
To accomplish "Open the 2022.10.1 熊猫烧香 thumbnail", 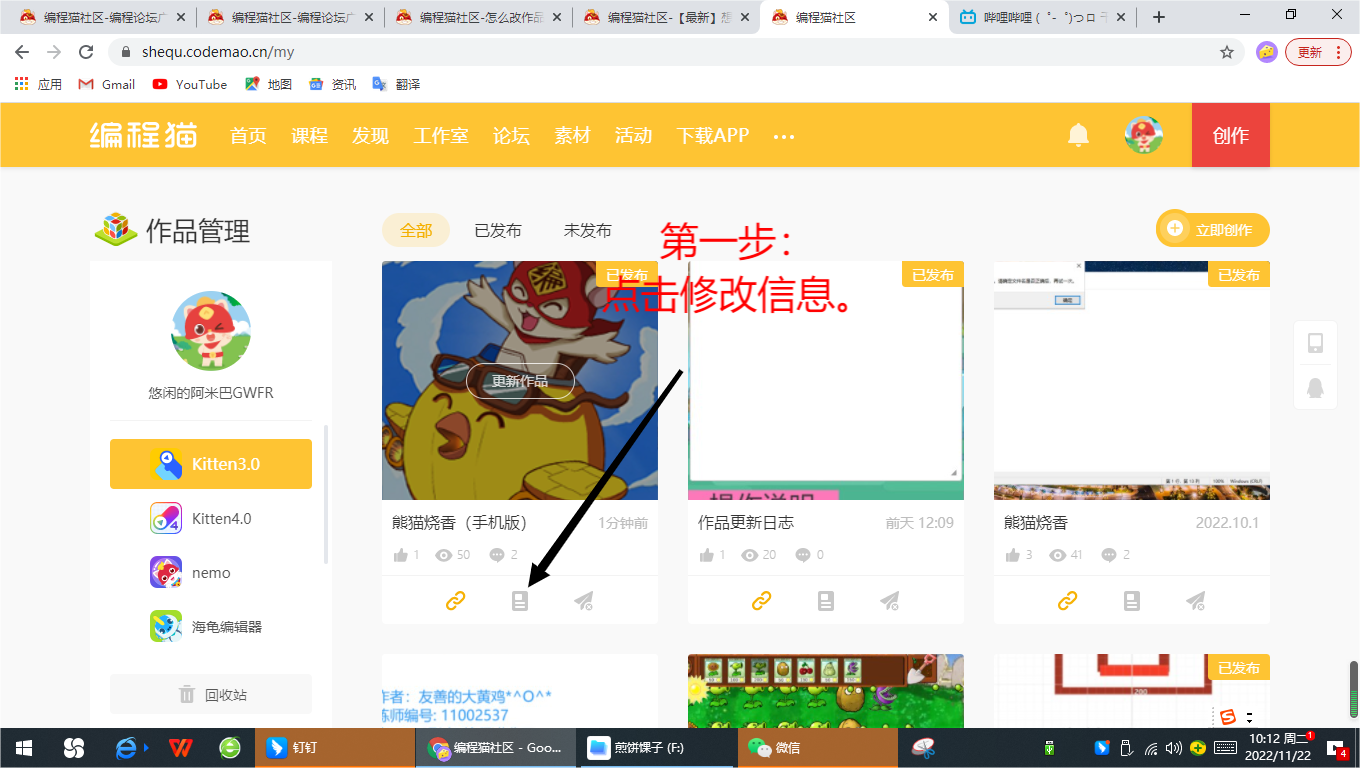I will pyautogui.click(x=1132, y=380).
